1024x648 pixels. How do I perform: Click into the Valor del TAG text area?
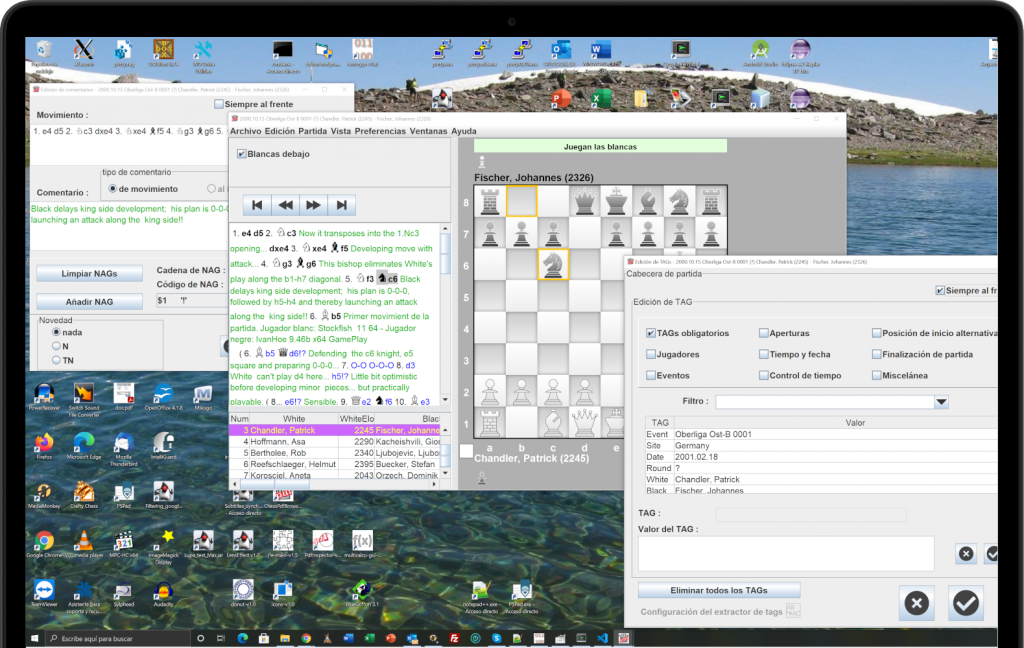(x=786, y=554)
